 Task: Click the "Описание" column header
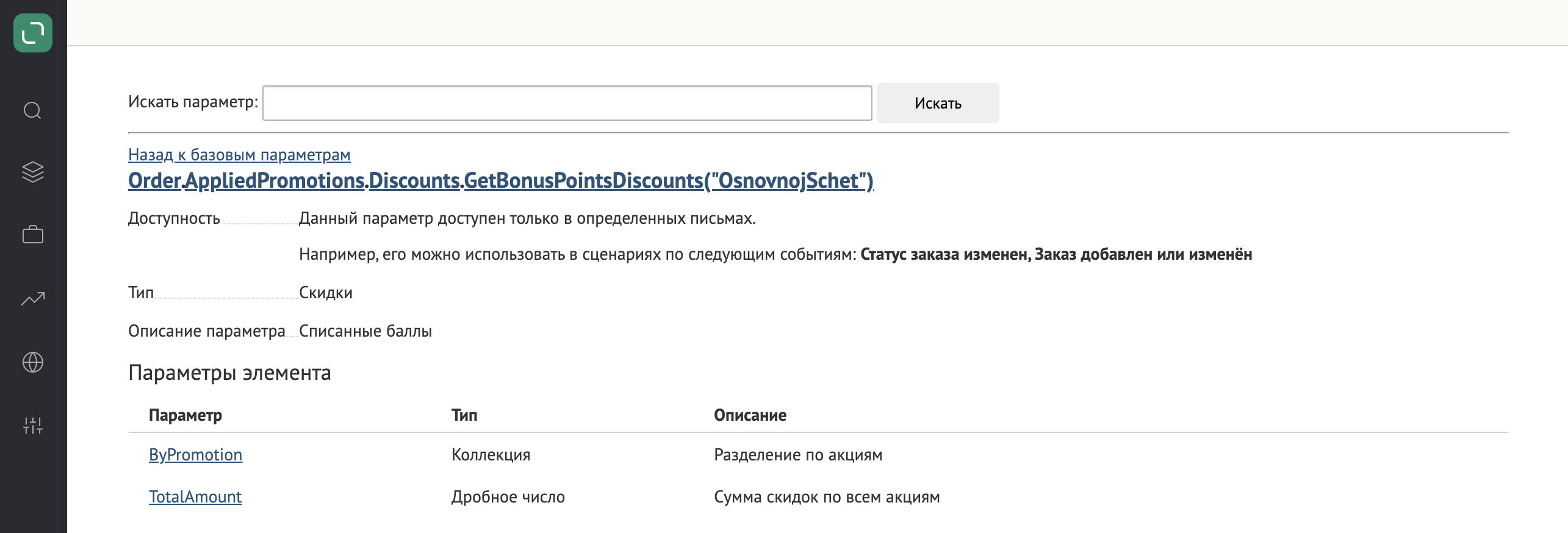pyautogui.click(x=750, y=415)
